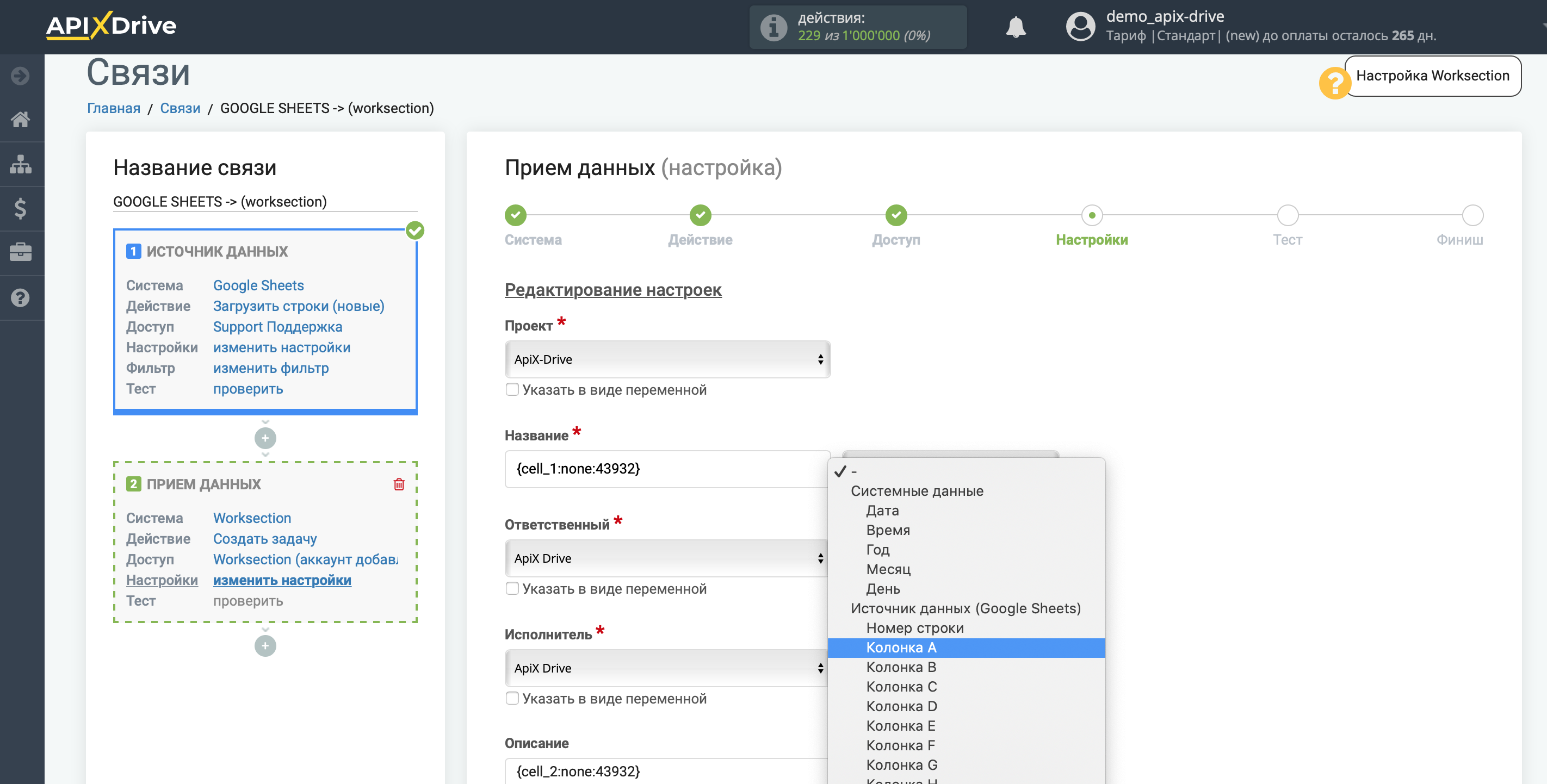Viewport: 1547px width, 784px height.
Task: Click the ApiX-Drive logo
Action: (111, 26)
